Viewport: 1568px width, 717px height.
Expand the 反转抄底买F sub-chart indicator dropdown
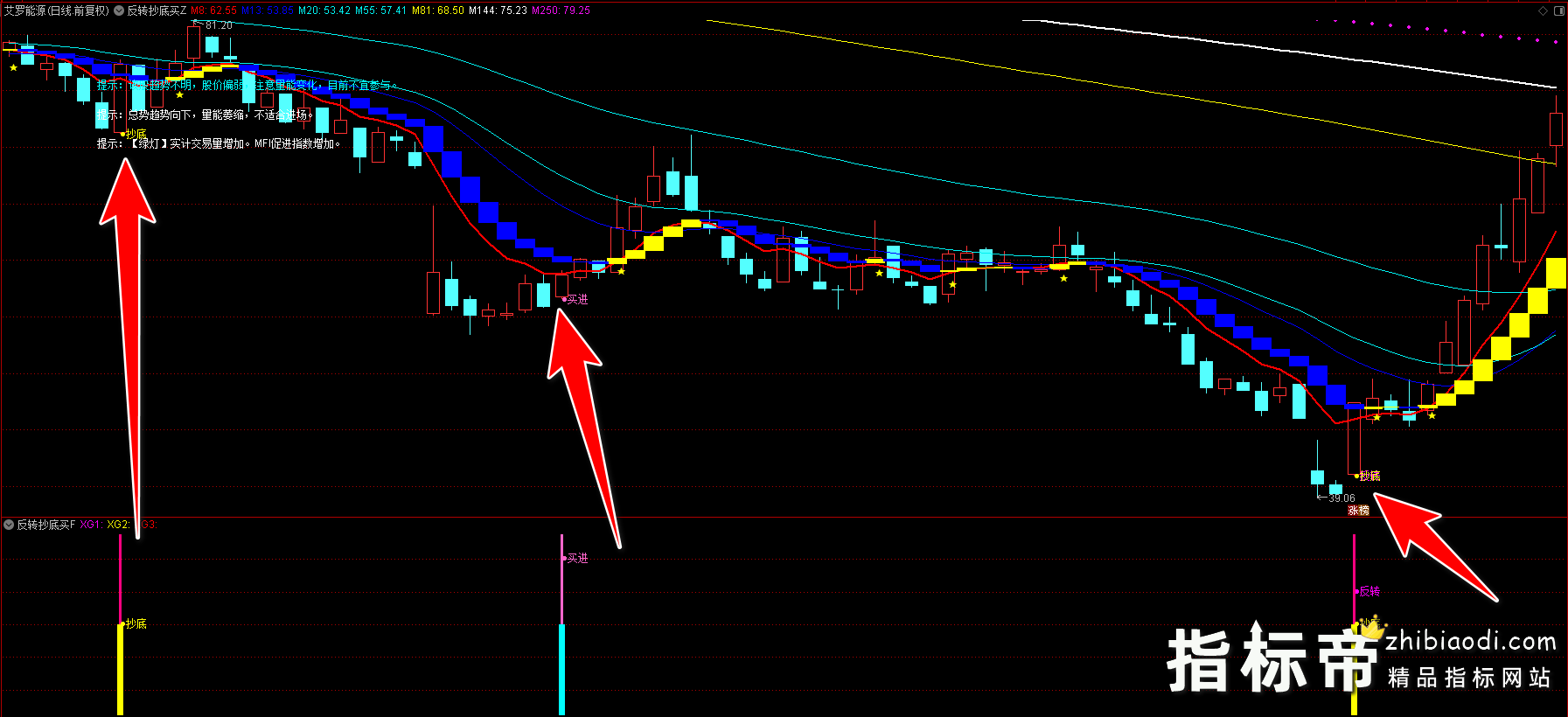click(x=9, y=525)
